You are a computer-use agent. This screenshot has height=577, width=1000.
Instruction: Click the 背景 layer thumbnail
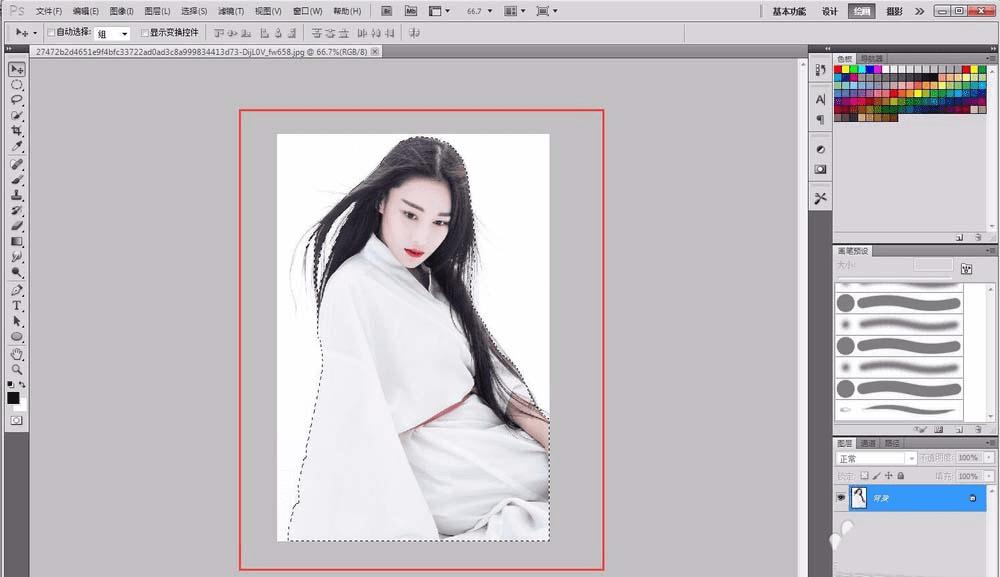pos(859,497)
